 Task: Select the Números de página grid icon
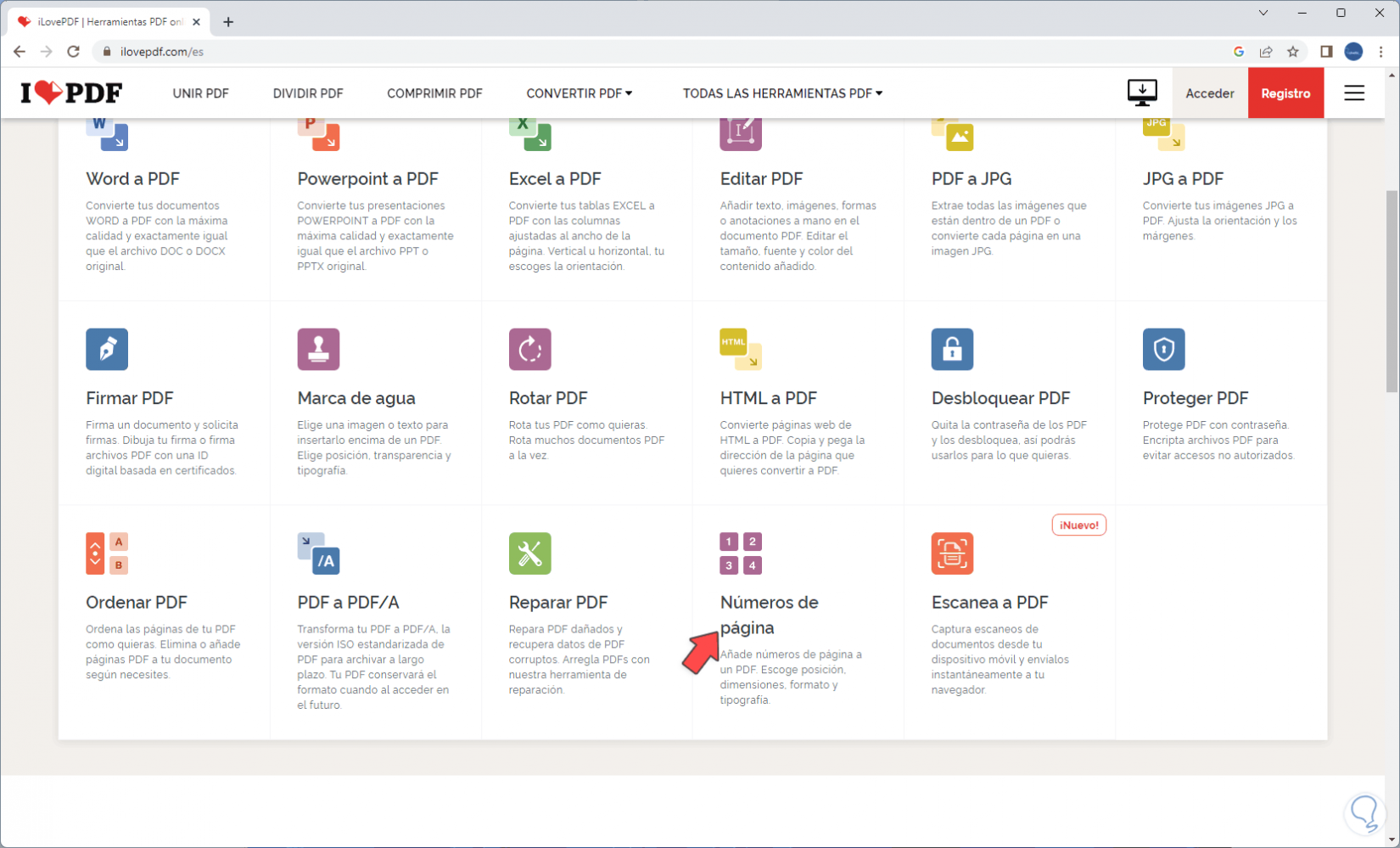[x=741, y=553]
